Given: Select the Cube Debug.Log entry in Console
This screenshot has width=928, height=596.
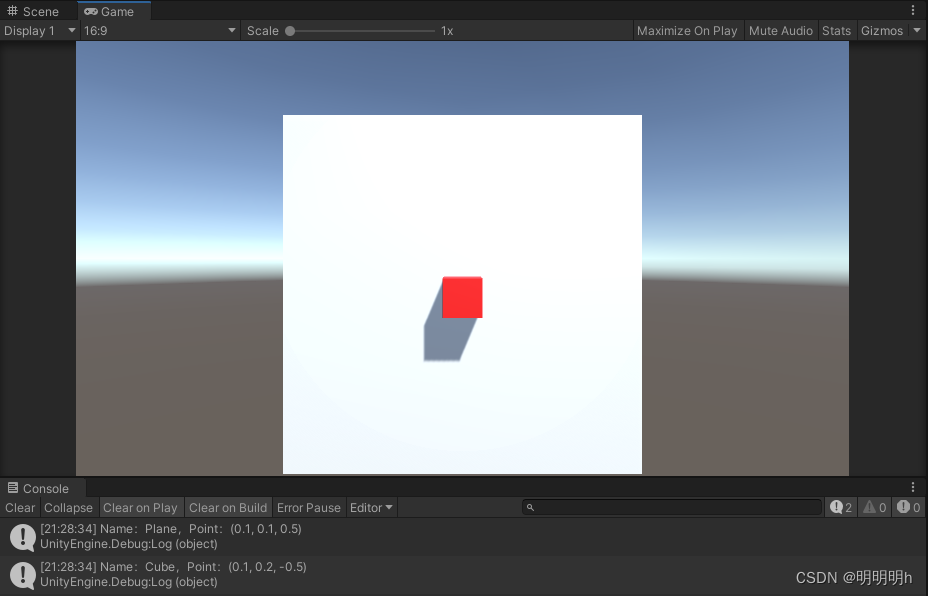Looking at the screenshot, I should pyautogui.click(x=200, y=574).
